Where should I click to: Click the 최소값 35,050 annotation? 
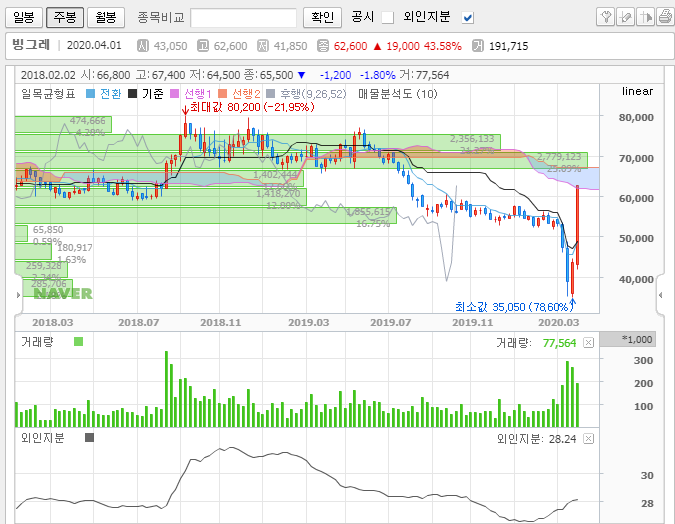pos(512,307)
